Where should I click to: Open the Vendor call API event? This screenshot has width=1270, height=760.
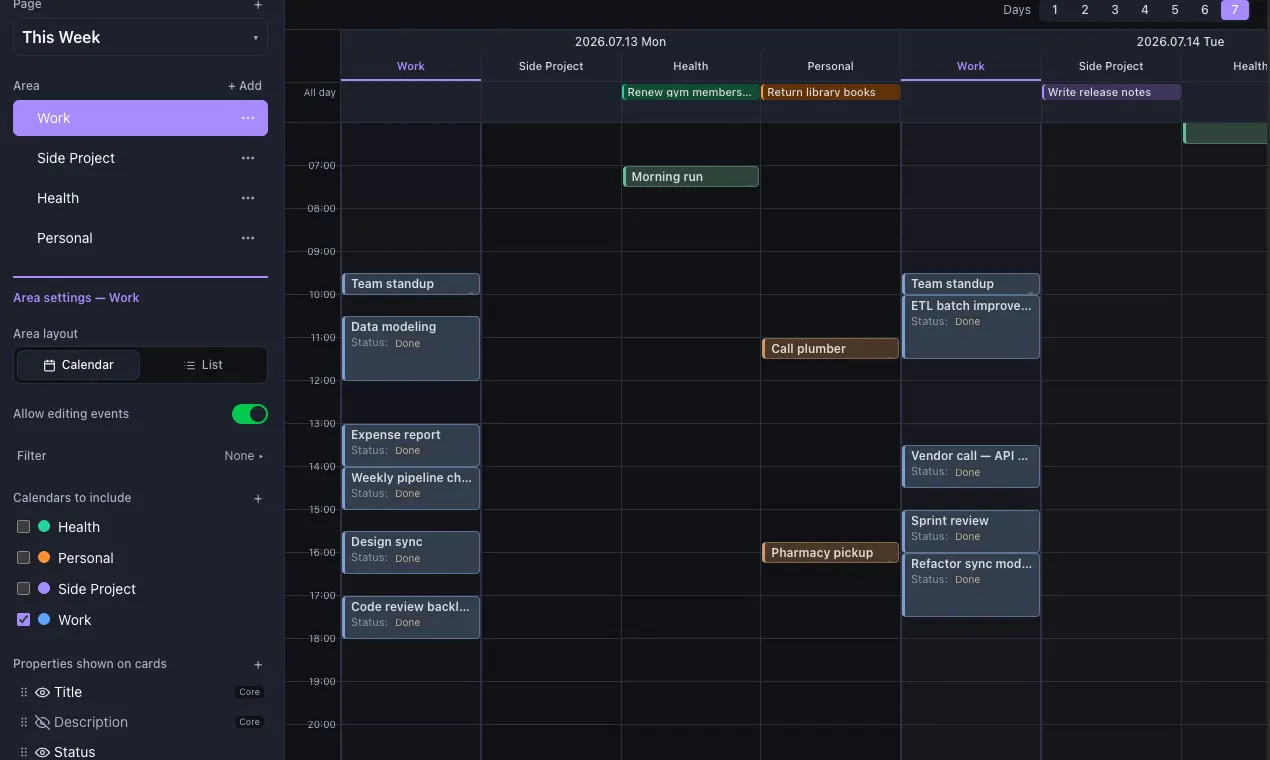(x=971, y=466)
